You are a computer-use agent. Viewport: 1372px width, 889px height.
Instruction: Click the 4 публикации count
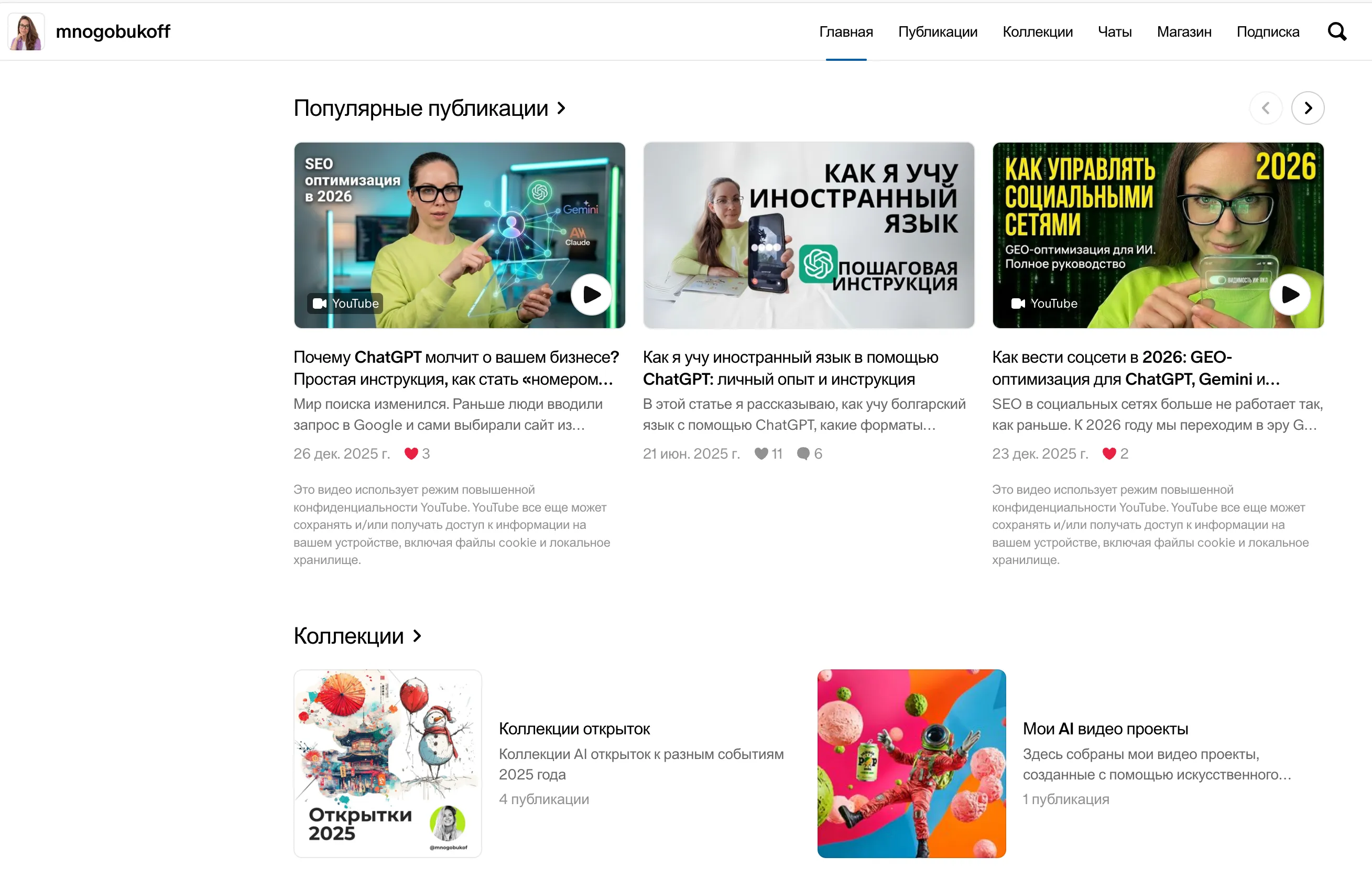coord(543,799)
